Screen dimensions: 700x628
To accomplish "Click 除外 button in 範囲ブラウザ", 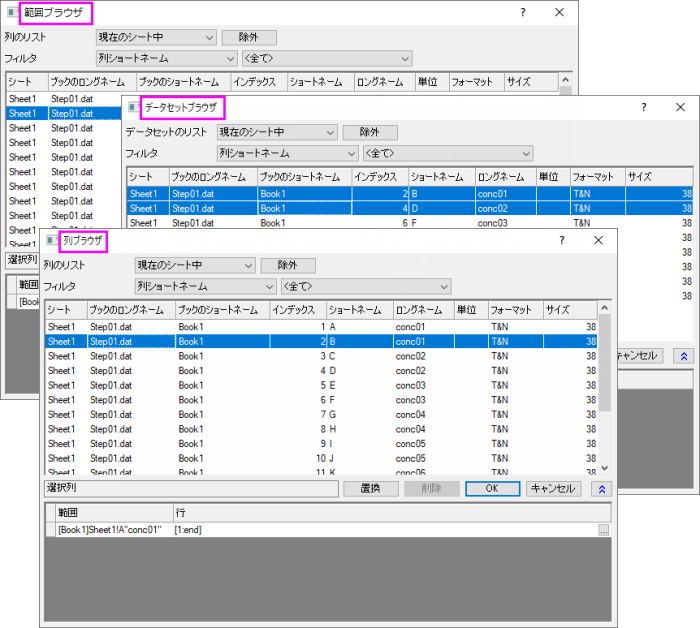I will [249, 37].
